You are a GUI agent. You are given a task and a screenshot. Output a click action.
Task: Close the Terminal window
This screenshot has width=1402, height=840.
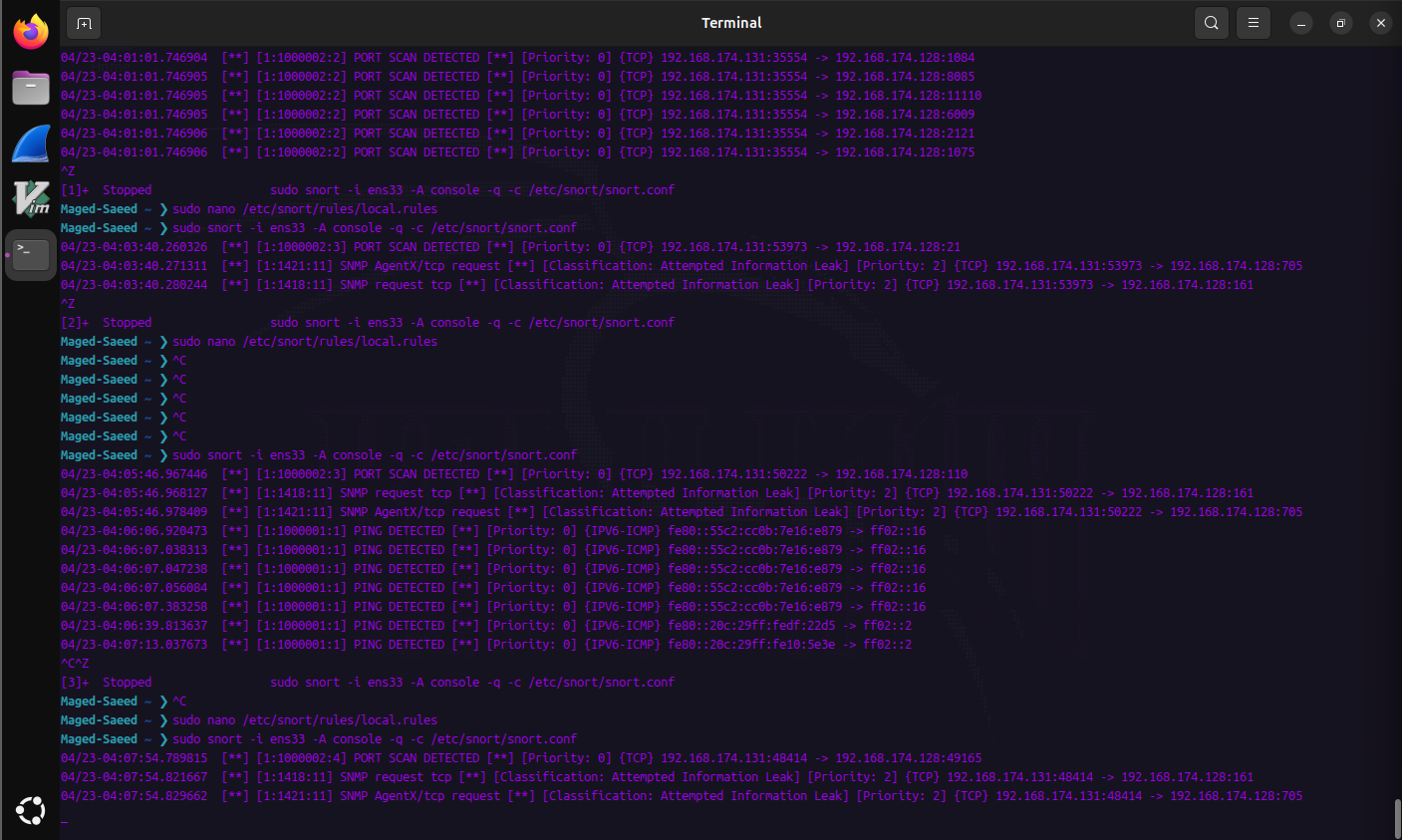coord(1380,23)
